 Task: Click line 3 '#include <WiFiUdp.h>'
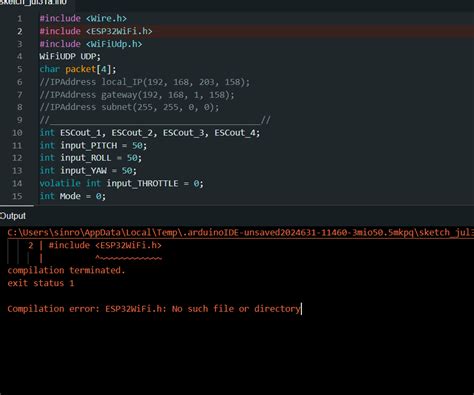91,44
